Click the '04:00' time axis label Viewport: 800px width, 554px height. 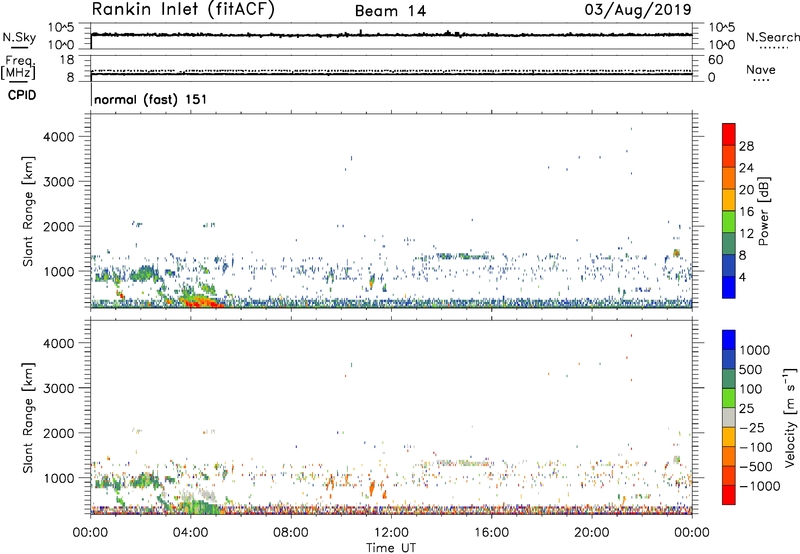[x=191, y=533]
